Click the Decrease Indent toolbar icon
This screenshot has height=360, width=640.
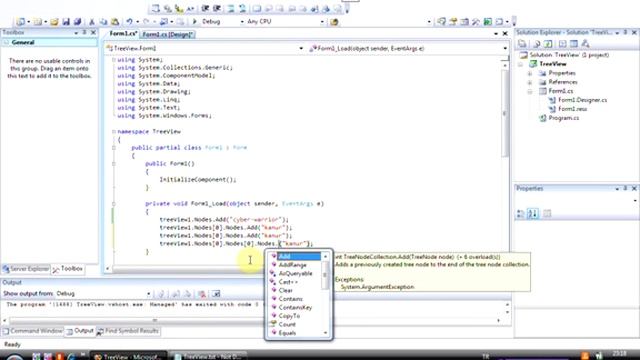coord(205,8)
